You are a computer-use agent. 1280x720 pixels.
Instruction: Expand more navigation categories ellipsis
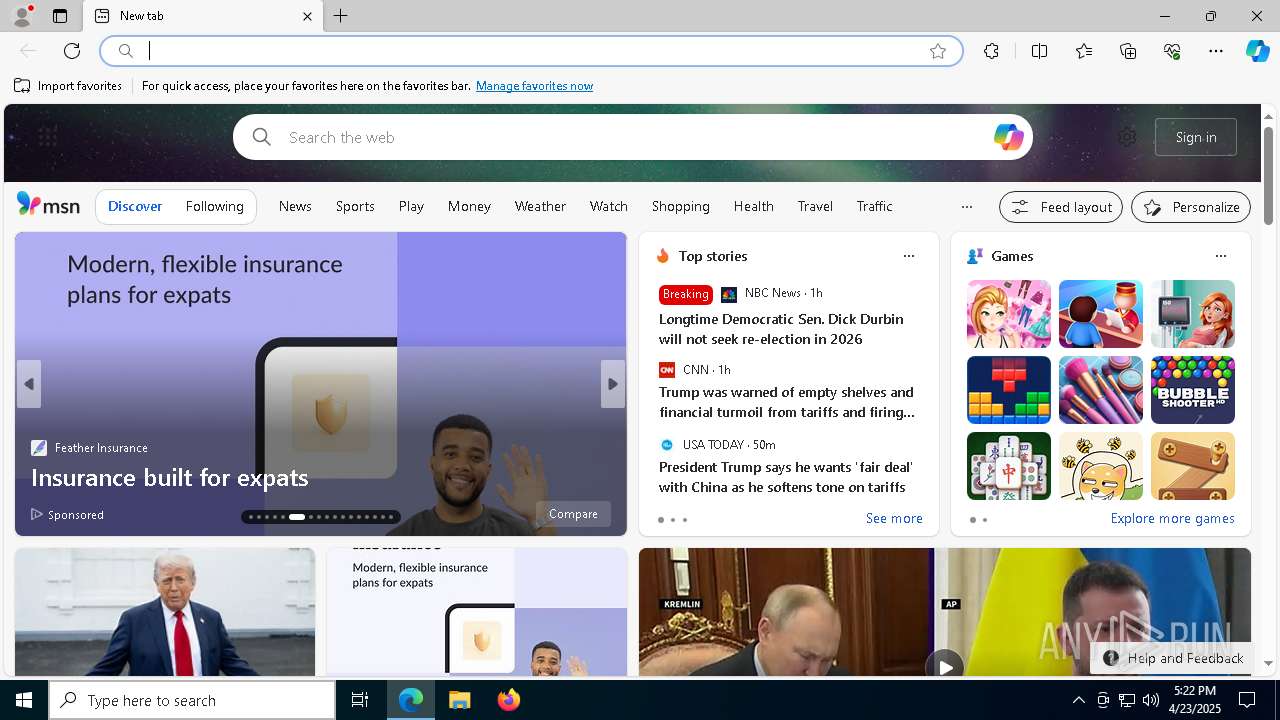pyautogui.click(x=966, y=206)
